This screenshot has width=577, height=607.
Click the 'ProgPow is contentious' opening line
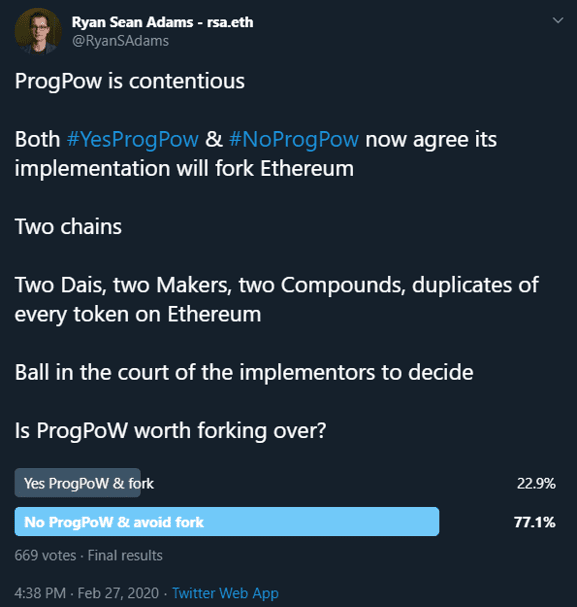130,81
